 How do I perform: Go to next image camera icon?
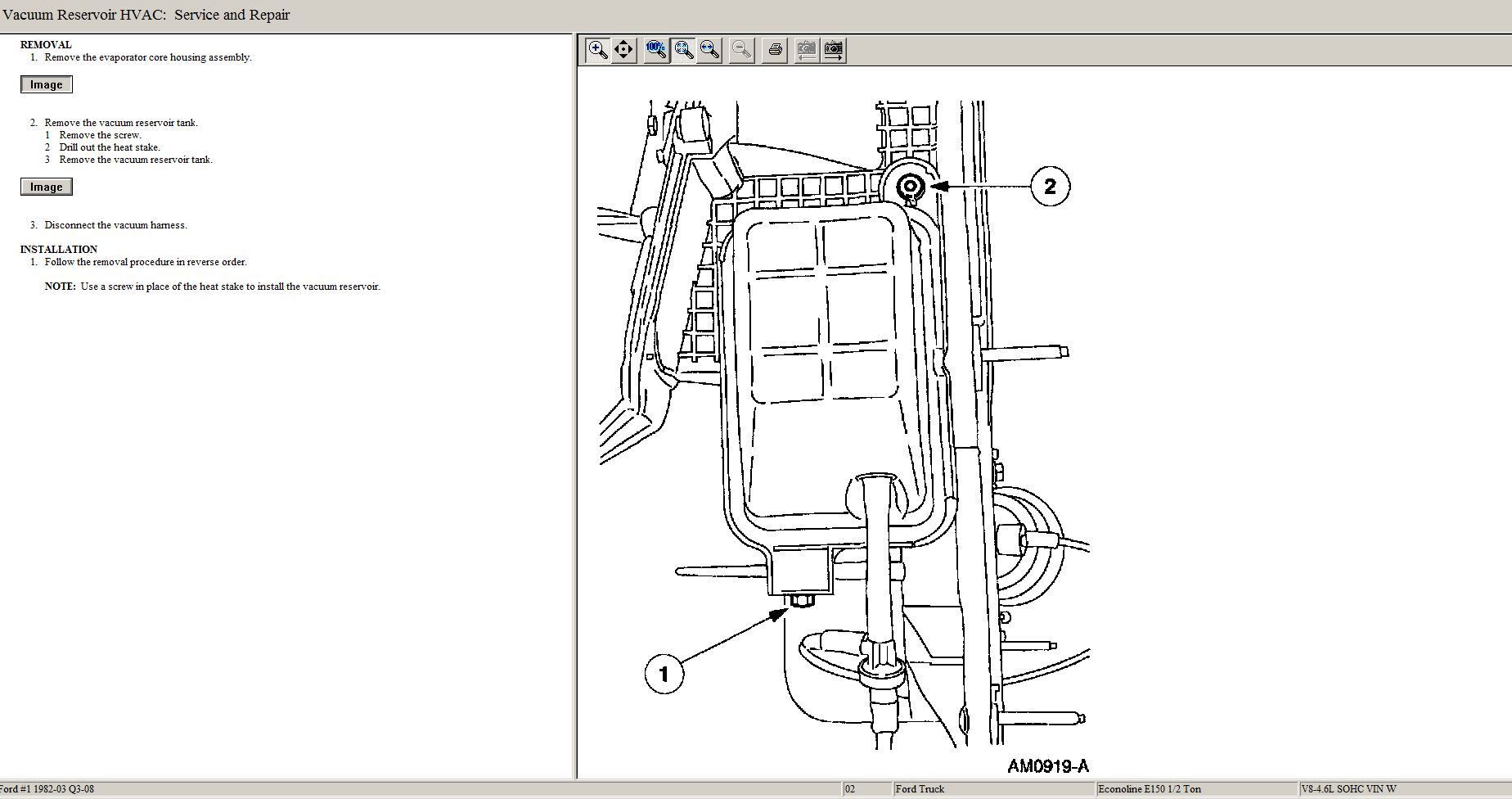[x=833, y=50]
